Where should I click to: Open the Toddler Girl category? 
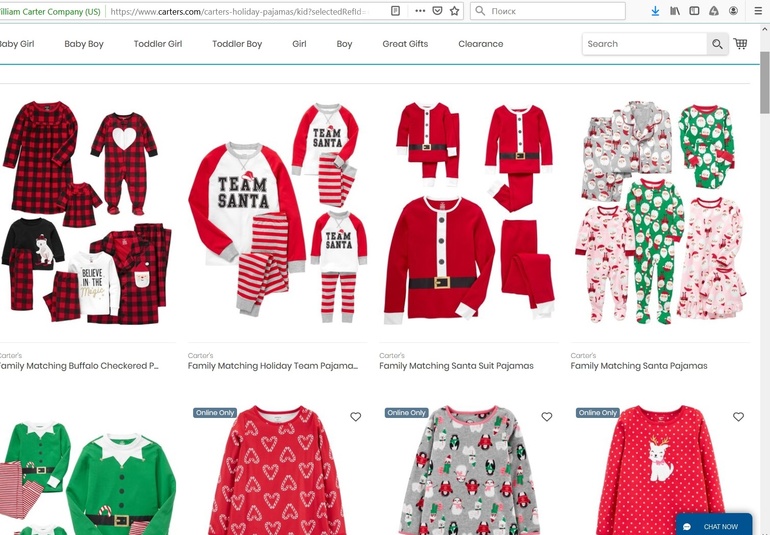(158, 44)
